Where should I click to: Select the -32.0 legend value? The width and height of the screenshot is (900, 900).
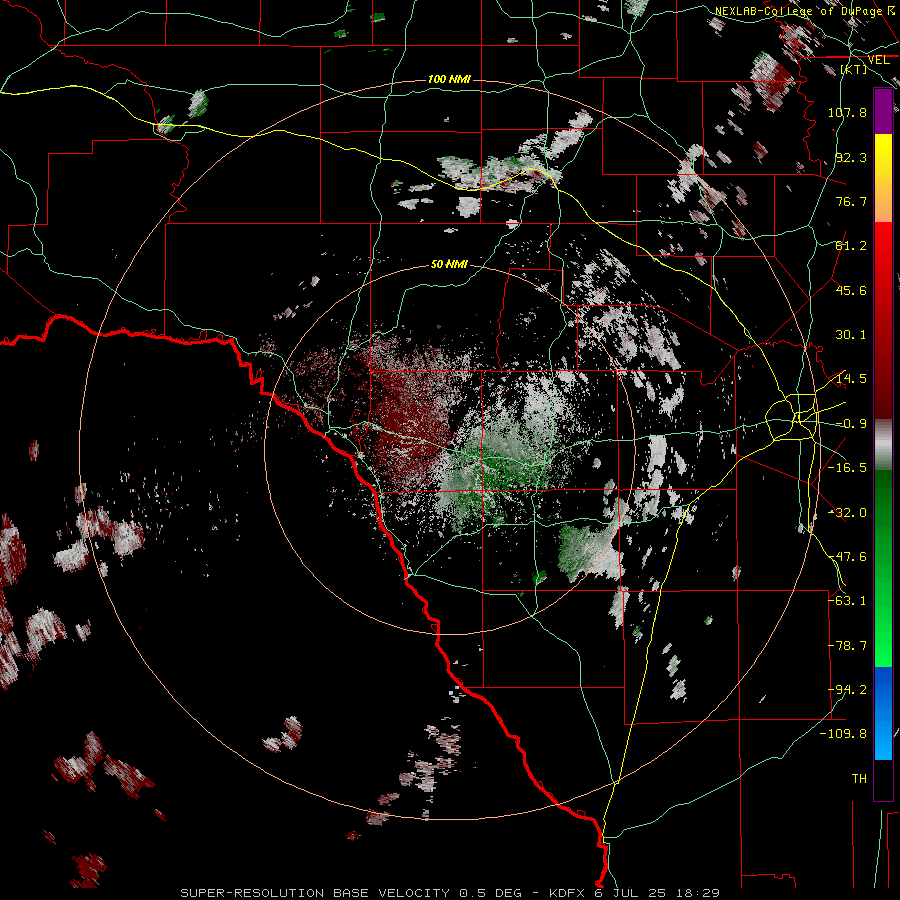(847, 513)
